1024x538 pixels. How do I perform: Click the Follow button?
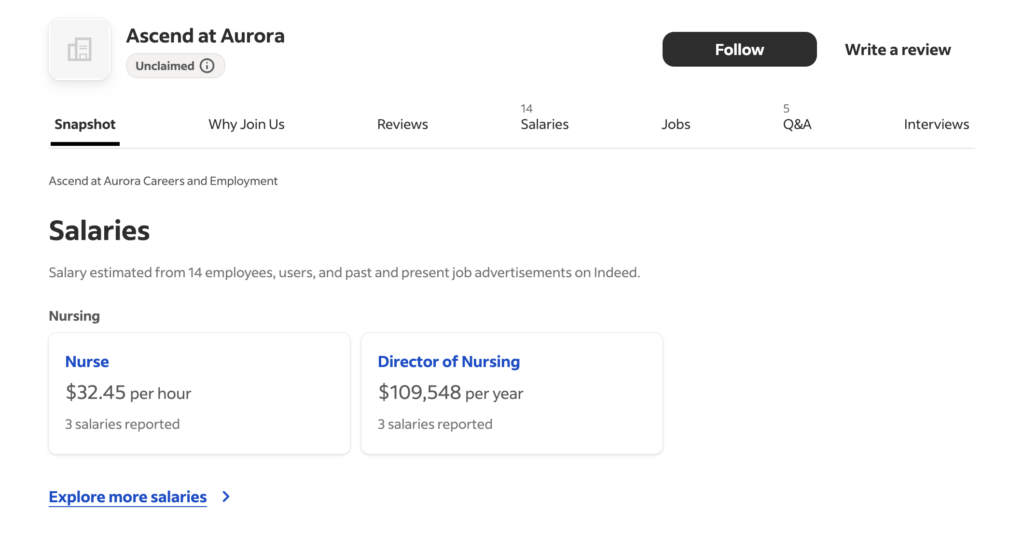(739, 50)
